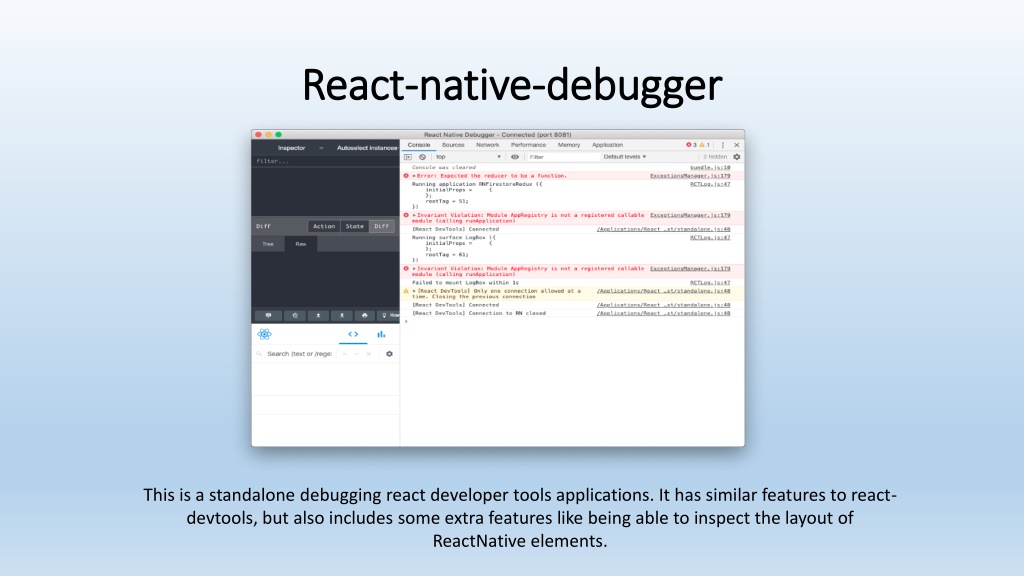Image resolution: width=1024 pixels, height=576 pixels.
Task: Open standalone.js:48 link on 'Connection to RN closed' row
Action: point(664,313)
